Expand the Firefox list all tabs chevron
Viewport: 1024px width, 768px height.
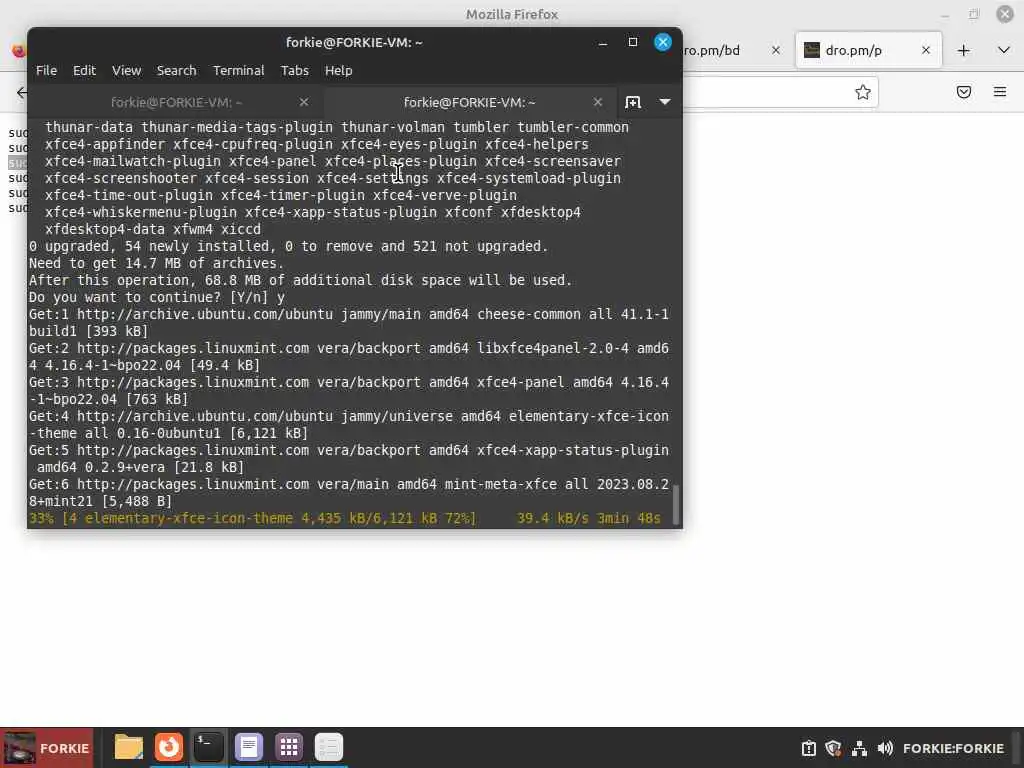(x=1004, y=50)
